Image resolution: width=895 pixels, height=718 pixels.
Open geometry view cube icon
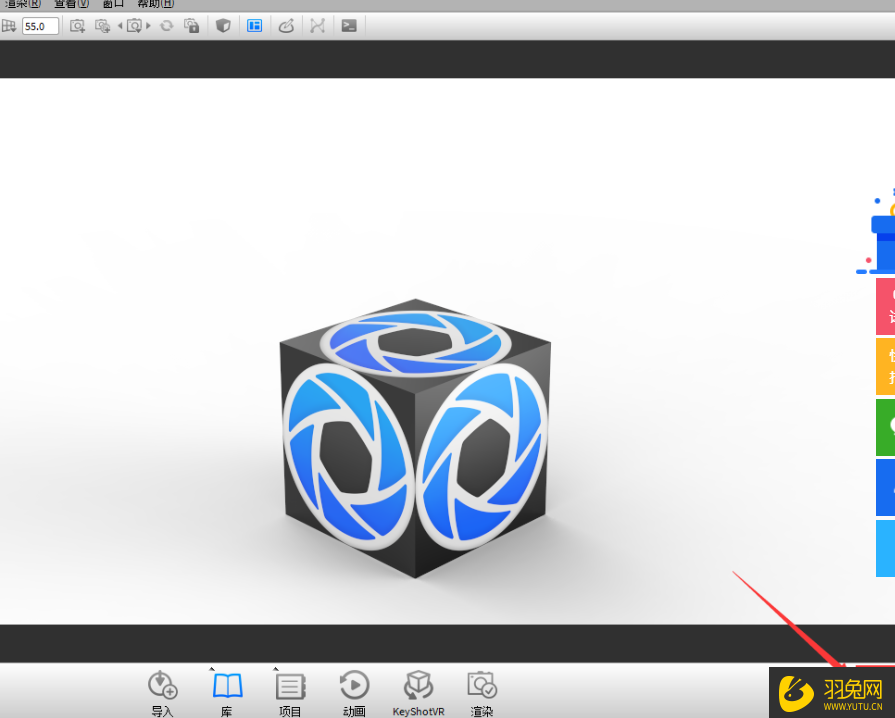pos(223,26)
